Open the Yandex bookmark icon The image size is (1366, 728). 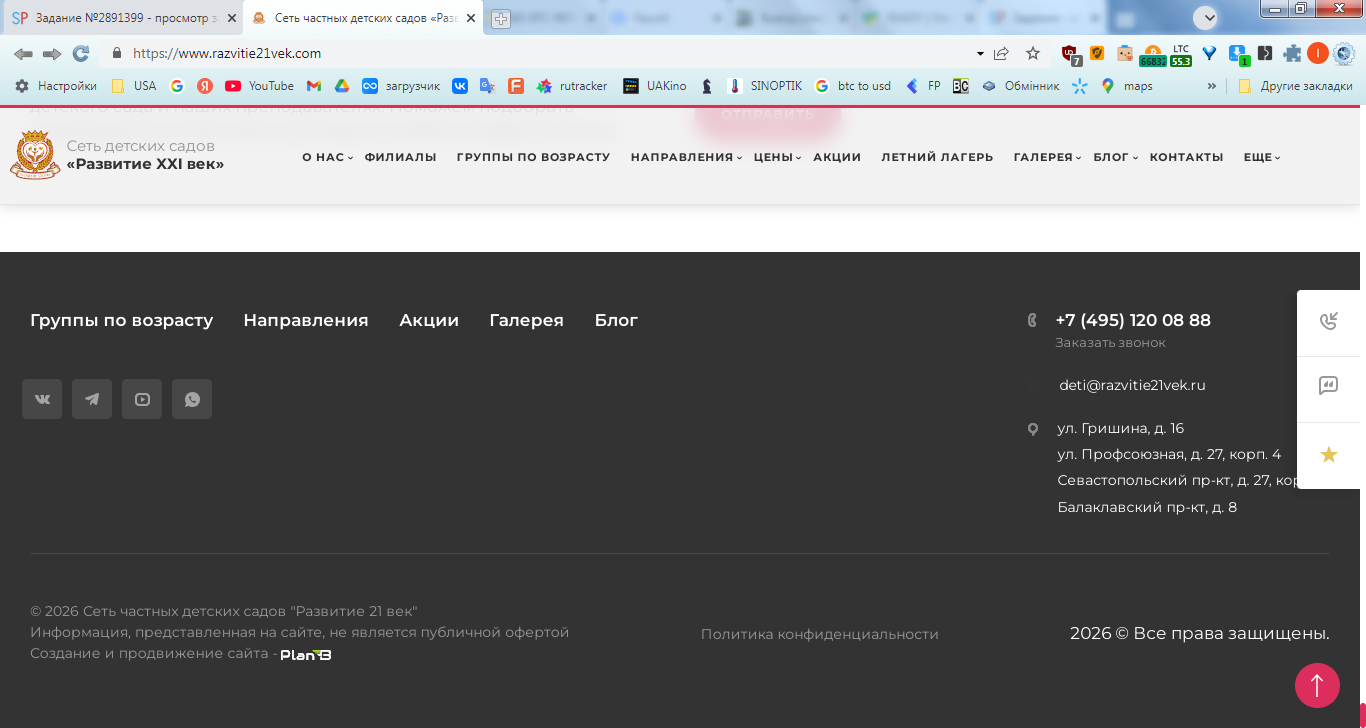pyautogui.click(x=205, y=86)
